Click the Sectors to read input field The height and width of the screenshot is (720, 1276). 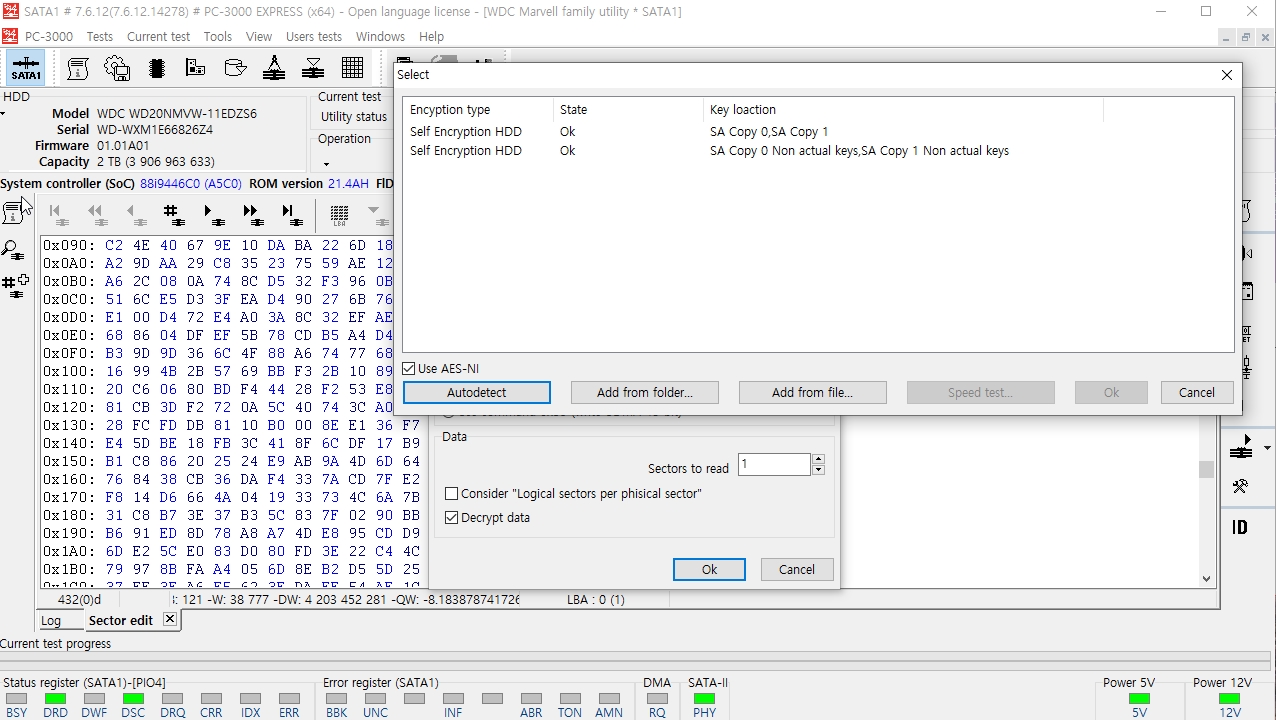pos(775,465)
